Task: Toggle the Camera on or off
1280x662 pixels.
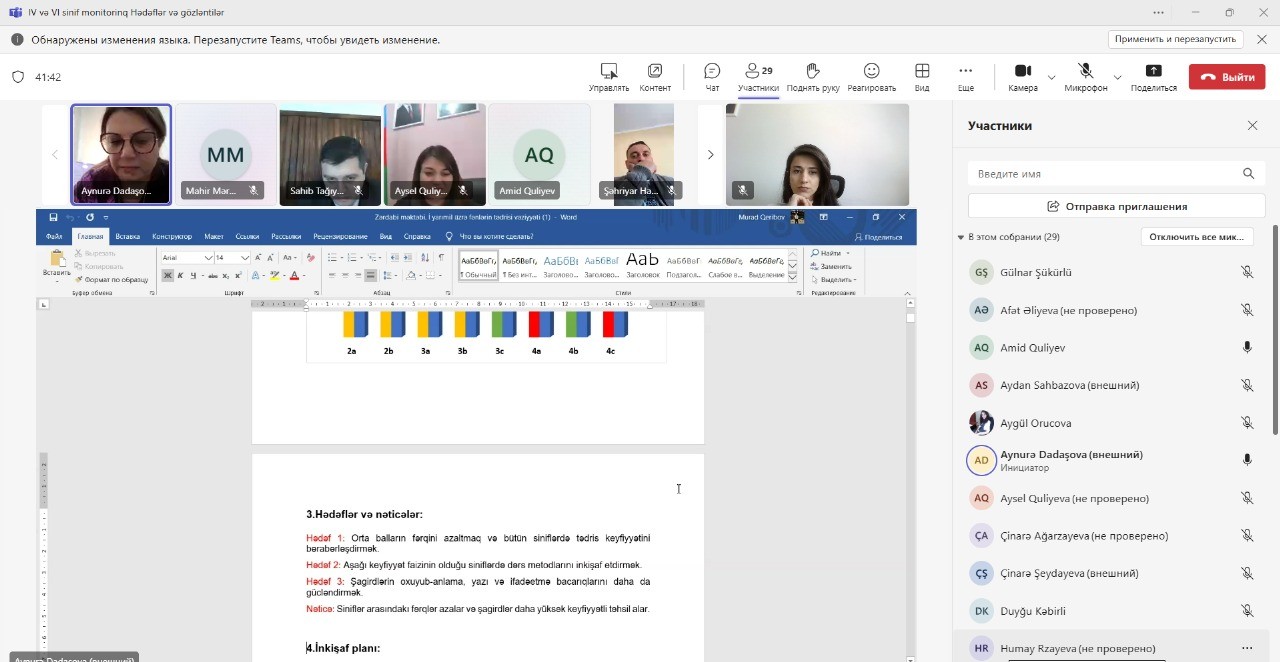Action: point(1022,71)
